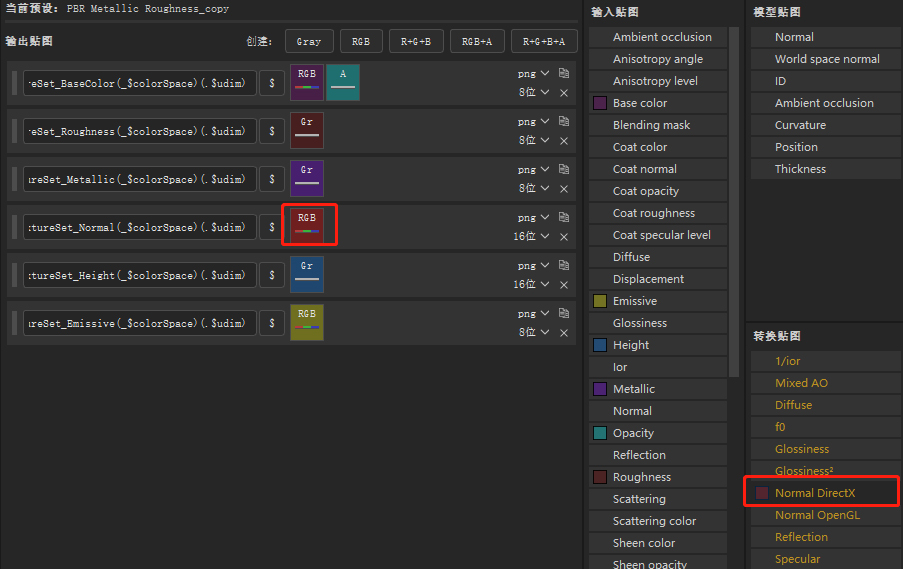Click the purple Metallic color swatch in input maps
Screen dimensions: 903x569
pyautogui.click(x=600, y=389)
